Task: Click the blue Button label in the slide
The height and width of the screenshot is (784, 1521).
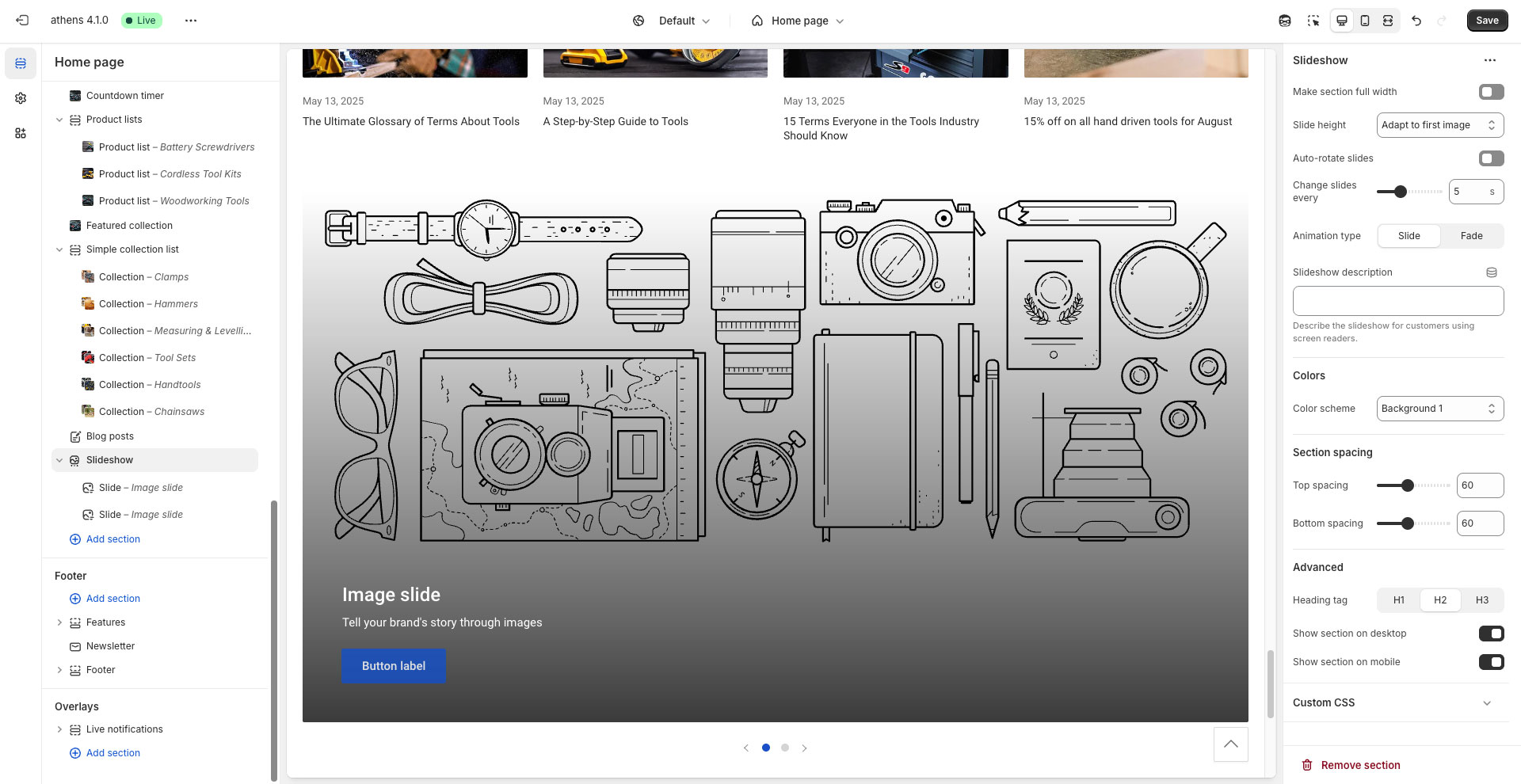Action: click(x=394, y=666)
